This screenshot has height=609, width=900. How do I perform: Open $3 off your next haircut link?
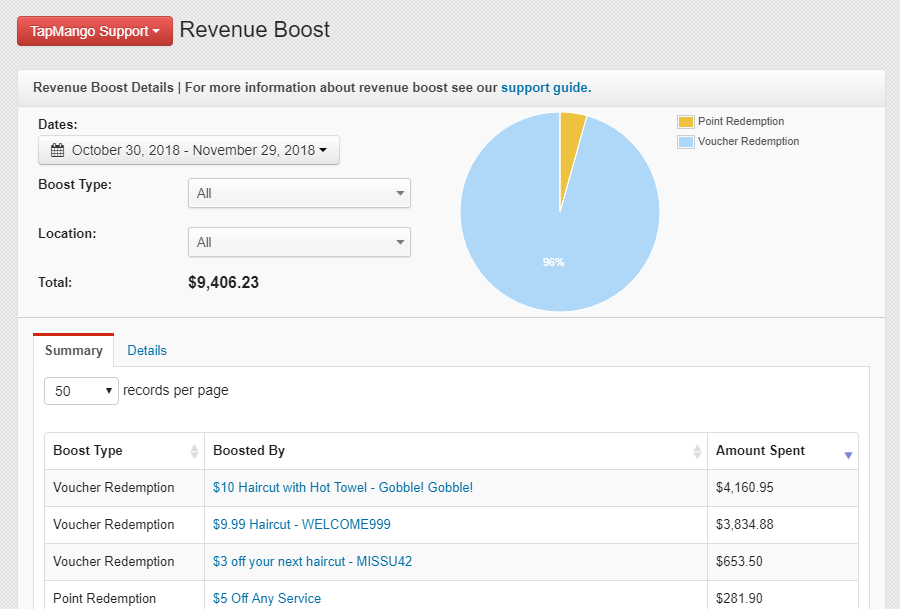[312, 561]
